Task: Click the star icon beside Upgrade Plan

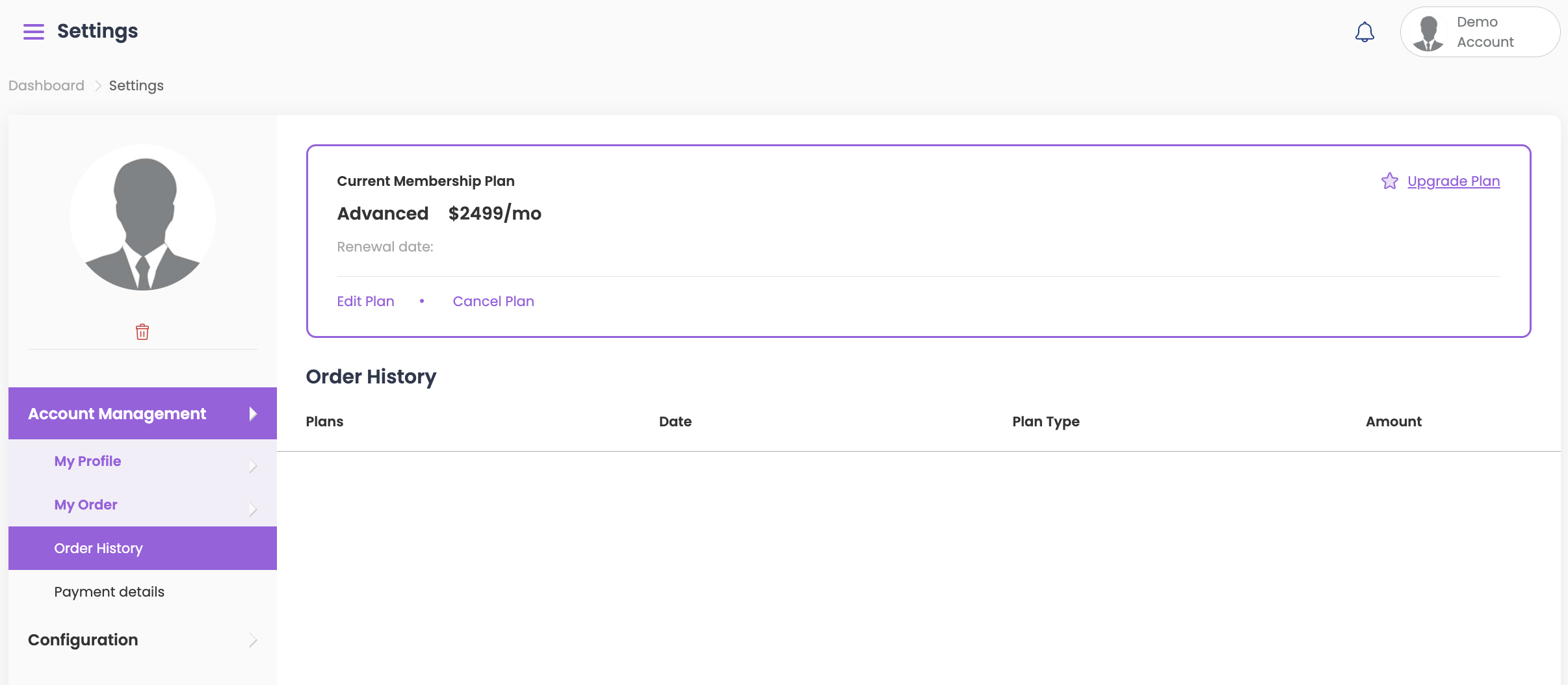Action: 1389,181
